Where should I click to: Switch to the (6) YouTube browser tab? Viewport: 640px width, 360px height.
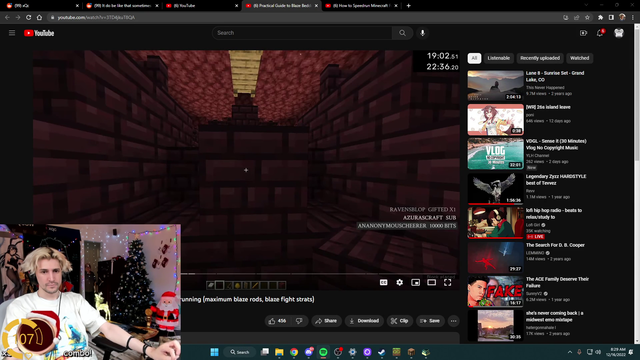[202, 6]
